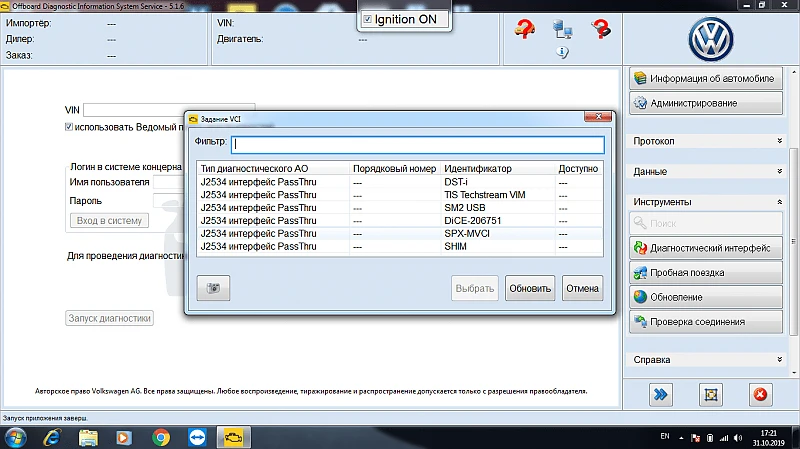Open Windows Start menu

coord(15,438)
